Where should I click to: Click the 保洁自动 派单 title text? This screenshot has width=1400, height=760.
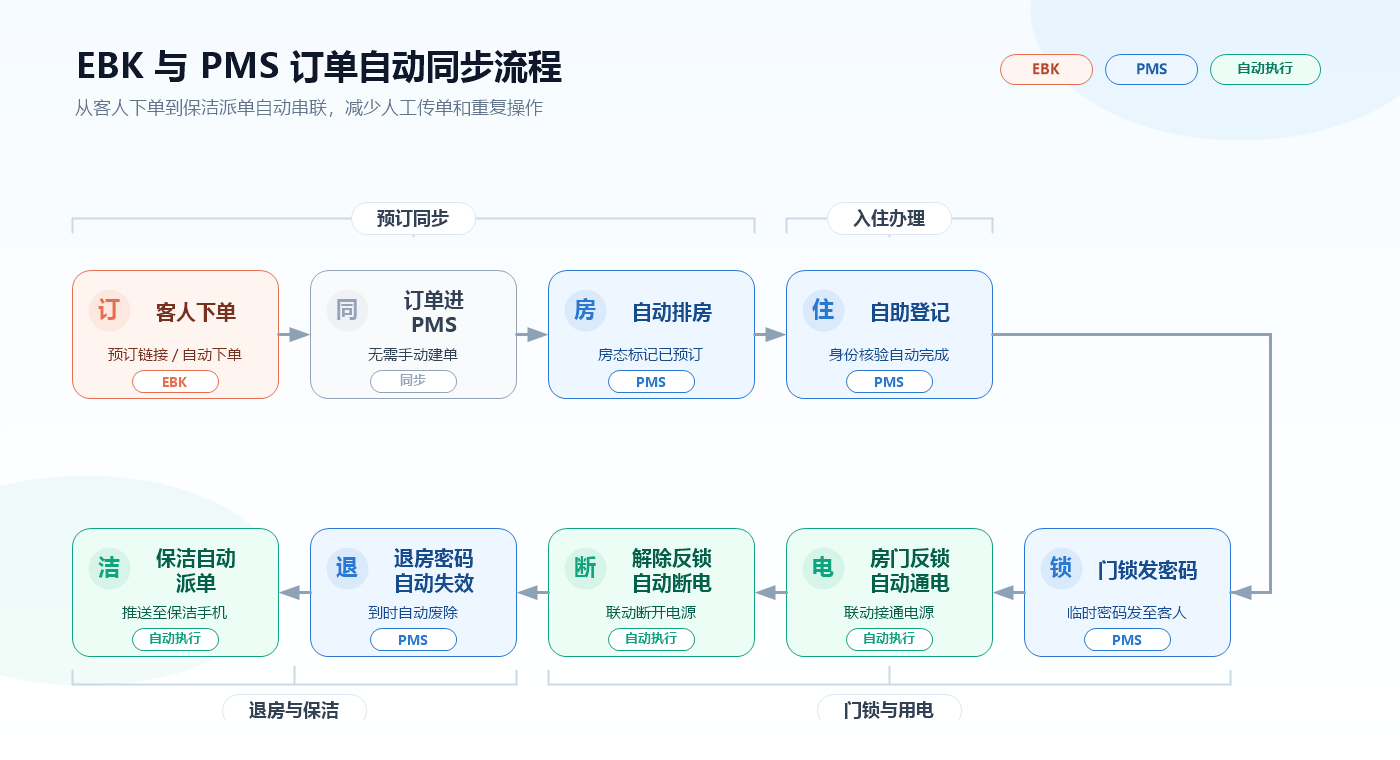click(196, 570)
